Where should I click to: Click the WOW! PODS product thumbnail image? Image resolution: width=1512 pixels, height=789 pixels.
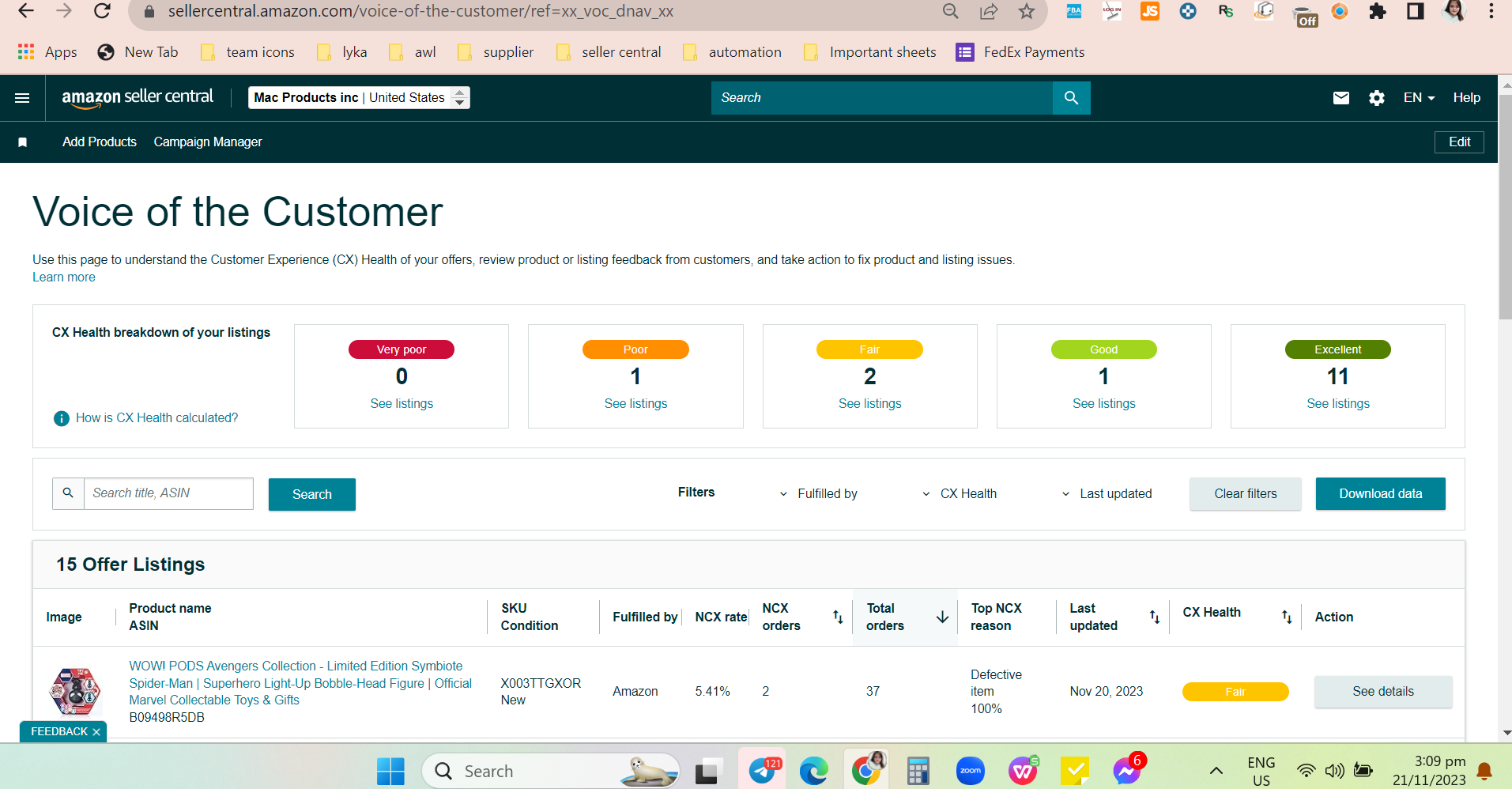(x=76, y=690)
